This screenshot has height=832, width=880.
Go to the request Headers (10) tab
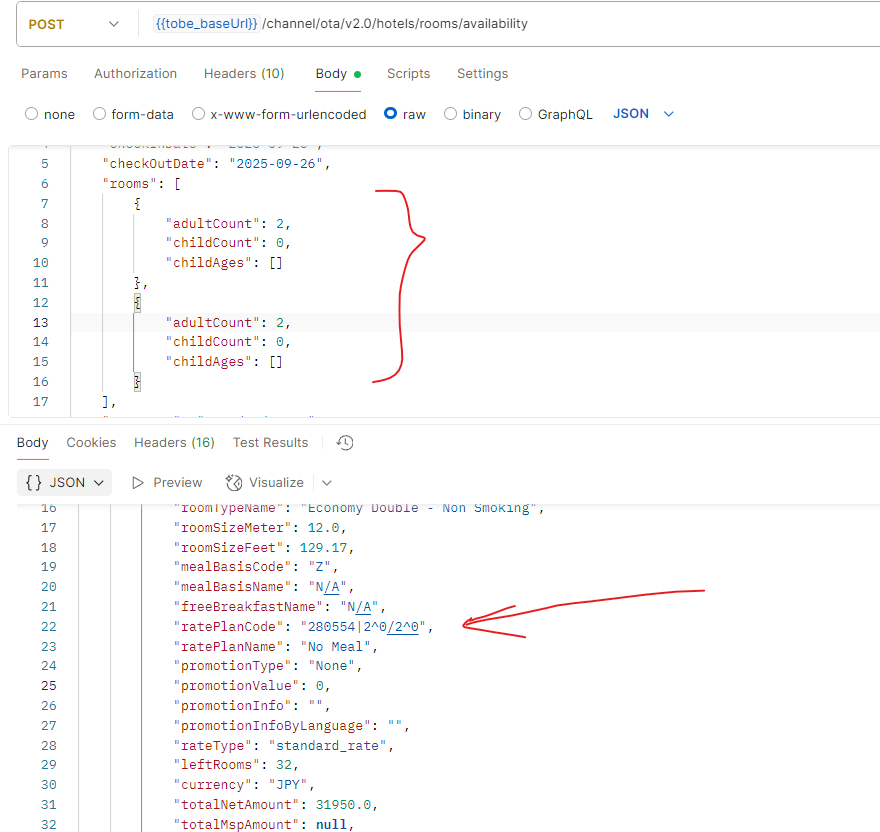pyautogui.click(x=244, y=74)
